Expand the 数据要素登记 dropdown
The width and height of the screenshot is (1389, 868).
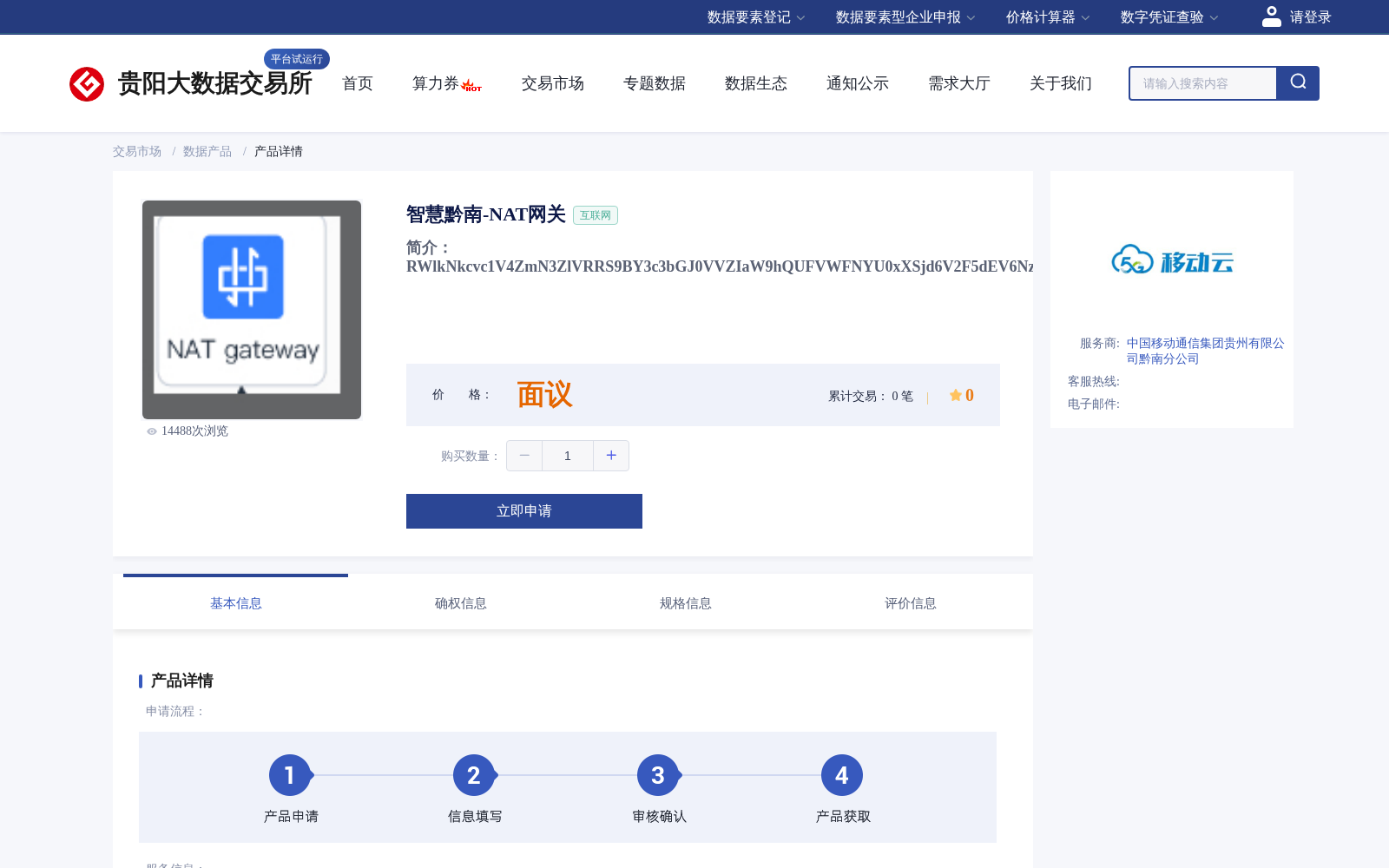click(755, 17)
